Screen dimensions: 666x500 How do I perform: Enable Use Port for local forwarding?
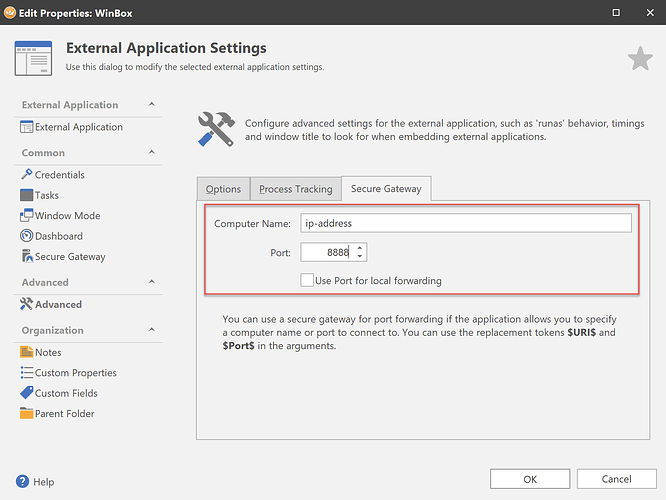(x=307, y=280)
